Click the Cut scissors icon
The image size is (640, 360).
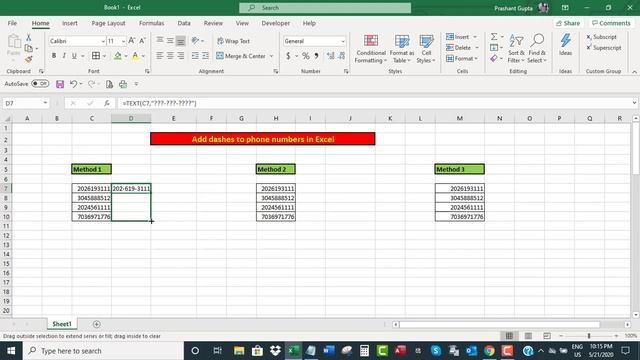[x=29, y=38]
